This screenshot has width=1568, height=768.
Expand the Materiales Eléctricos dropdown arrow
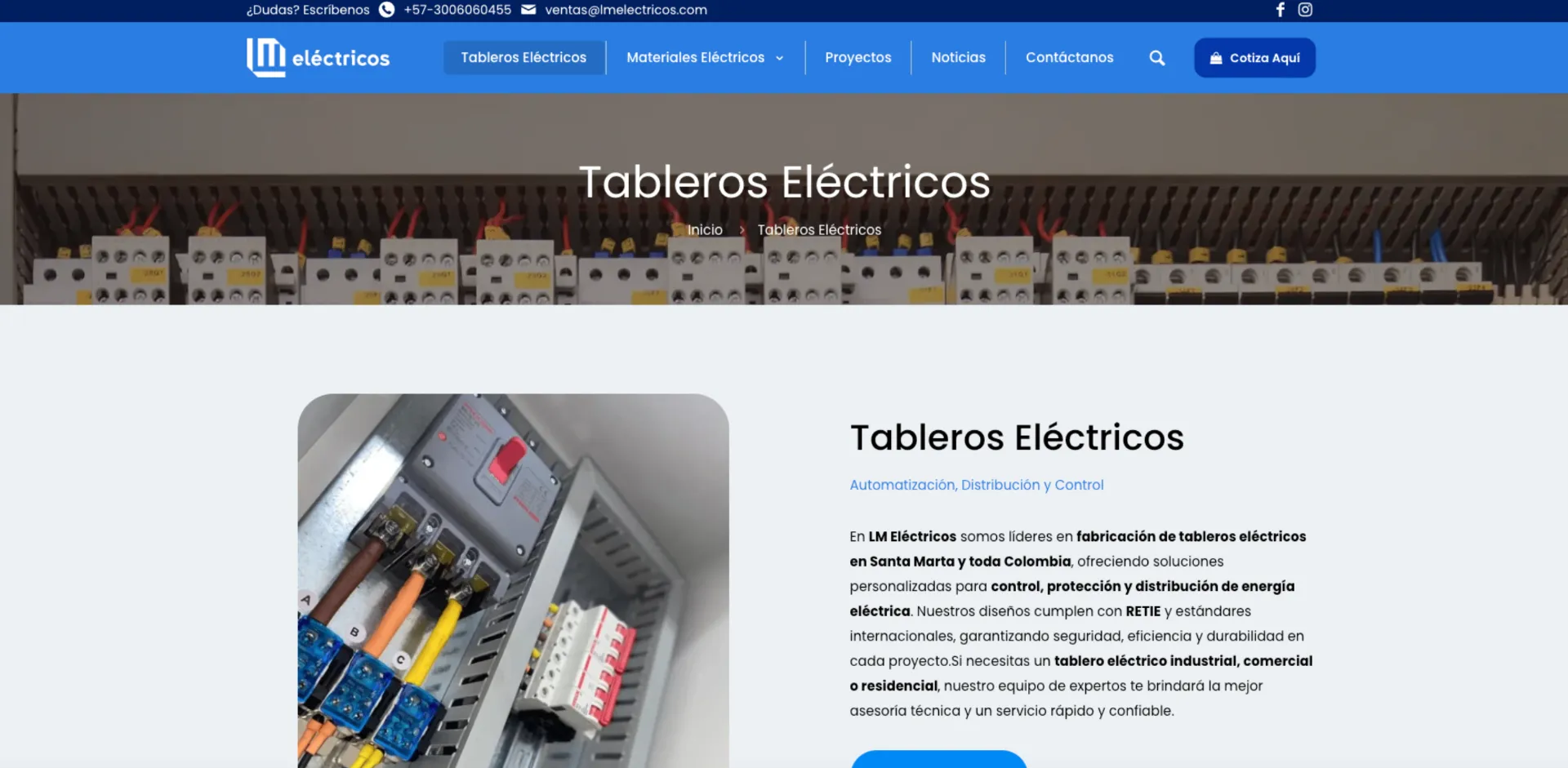[780, 58]
